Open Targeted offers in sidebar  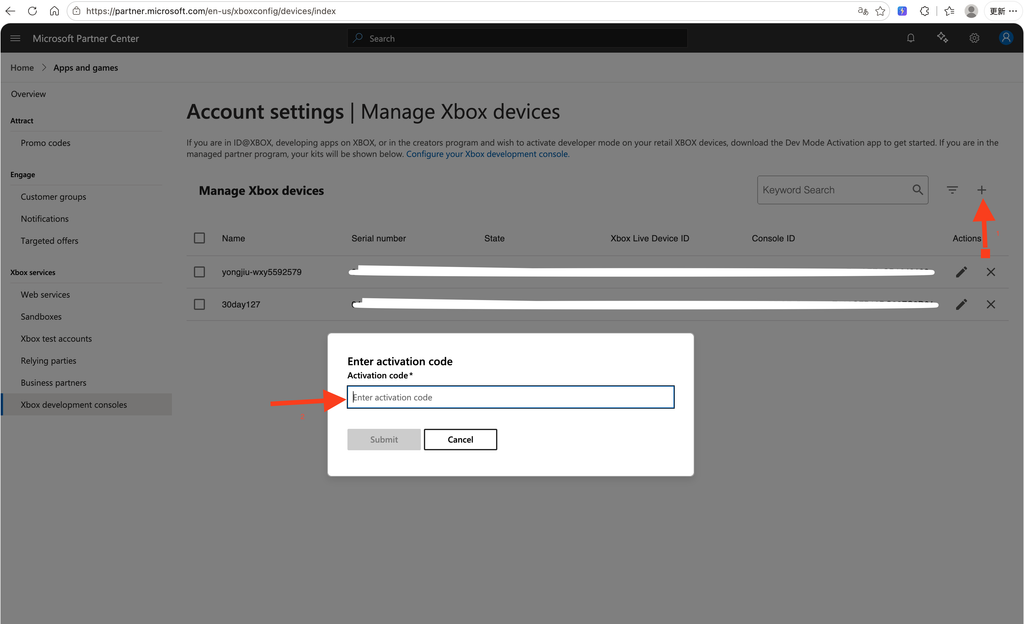pyautogui.click(x=49, y=241)
